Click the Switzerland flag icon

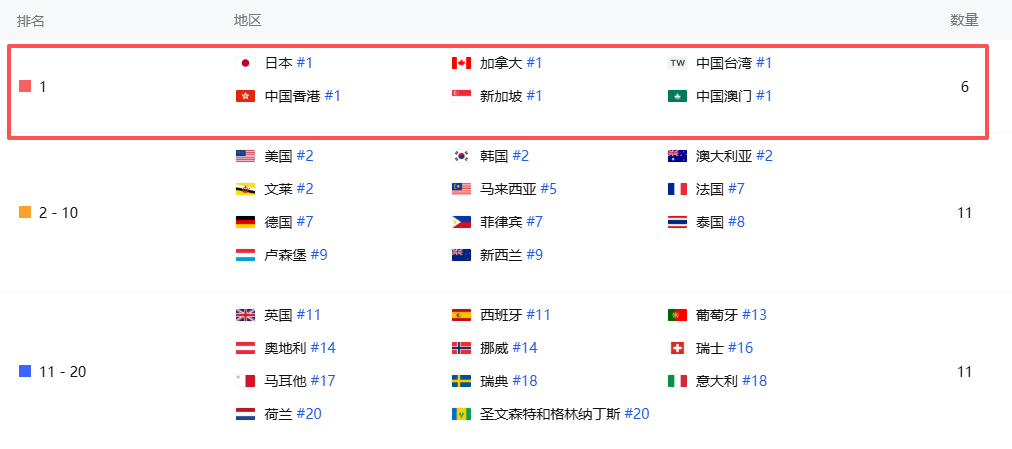677,348
